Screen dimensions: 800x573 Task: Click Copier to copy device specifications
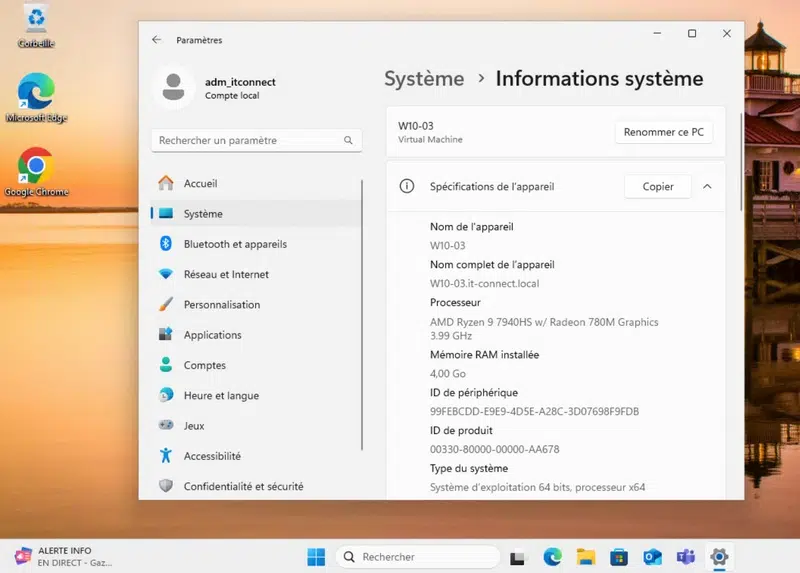pos(657,186)
